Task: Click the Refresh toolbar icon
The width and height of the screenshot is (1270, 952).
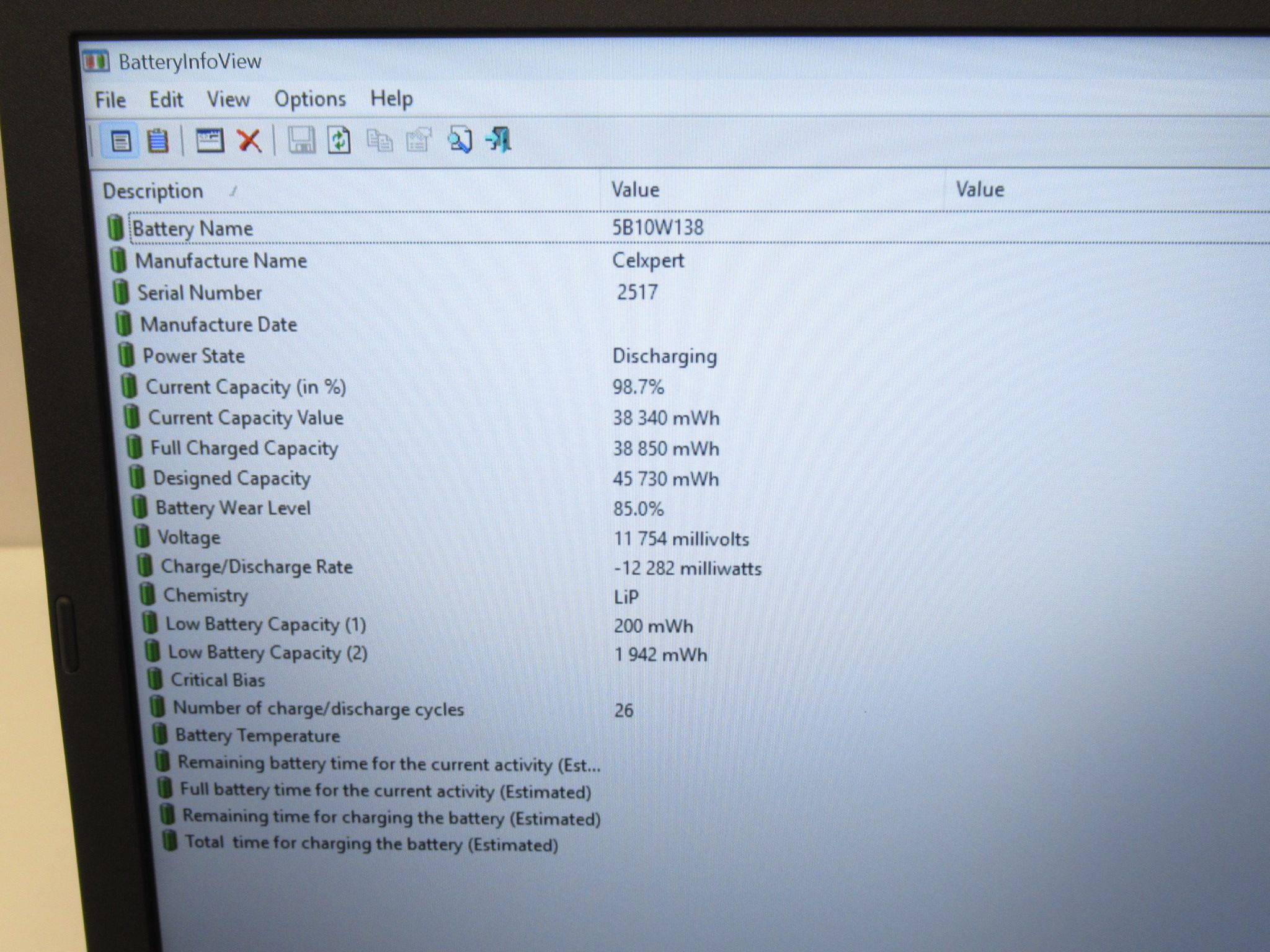Action: pos(339,140)
